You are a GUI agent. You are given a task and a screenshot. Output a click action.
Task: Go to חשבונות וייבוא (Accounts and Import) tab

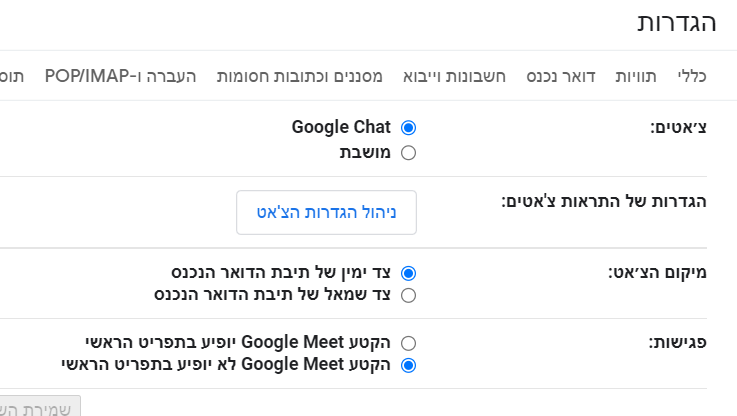click(455, 77)
